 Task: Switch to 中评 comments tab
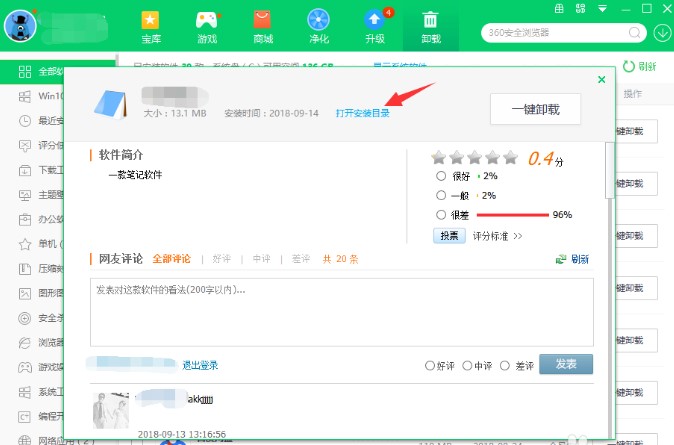(261, 259)
